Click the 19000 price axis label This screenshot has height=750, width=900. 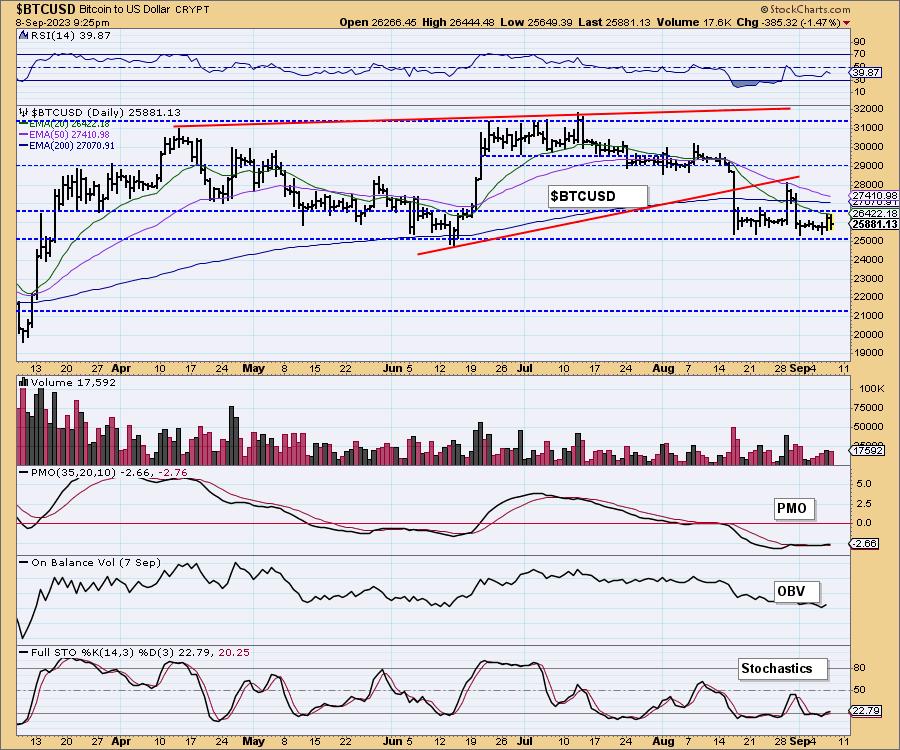(x=868, y=353)
